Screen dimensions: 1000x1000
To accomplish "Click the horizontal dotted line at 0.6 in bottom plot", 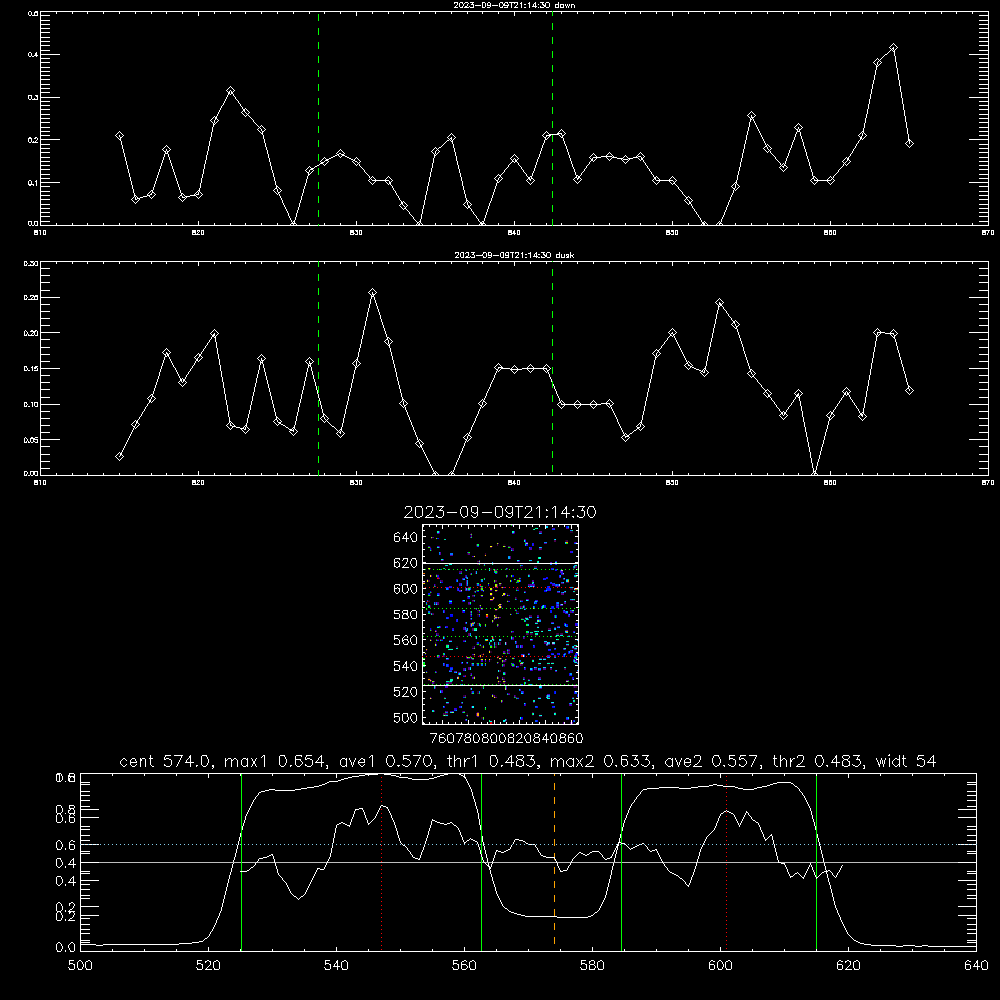I will click(x=528, y=844).
